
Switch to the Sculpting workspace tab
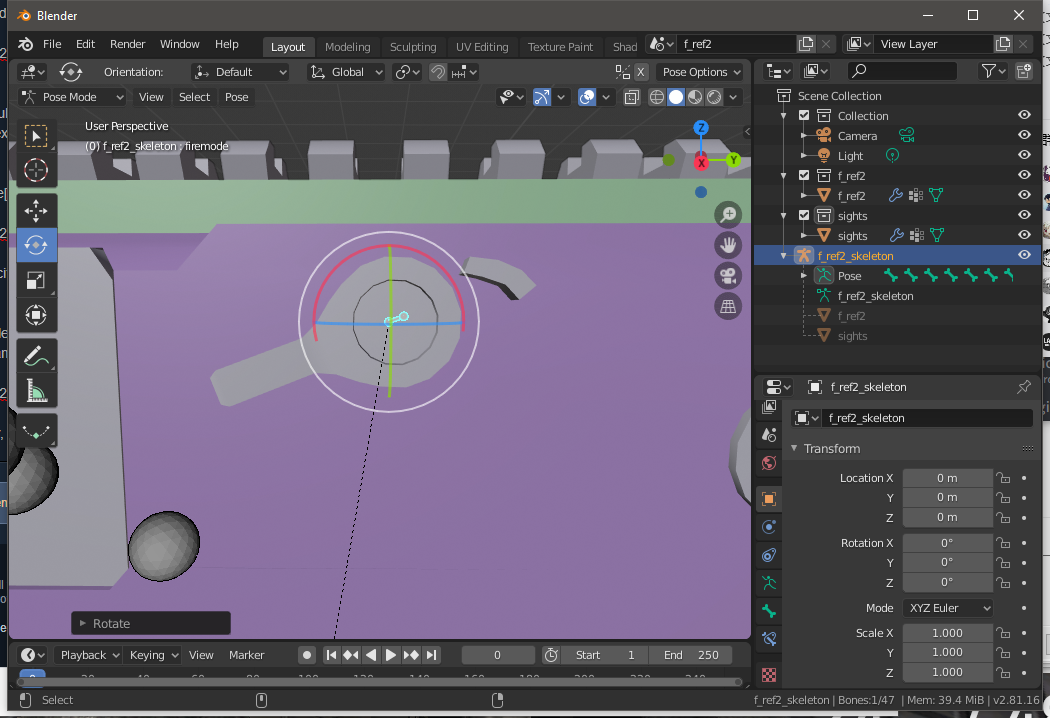[412, 47]
